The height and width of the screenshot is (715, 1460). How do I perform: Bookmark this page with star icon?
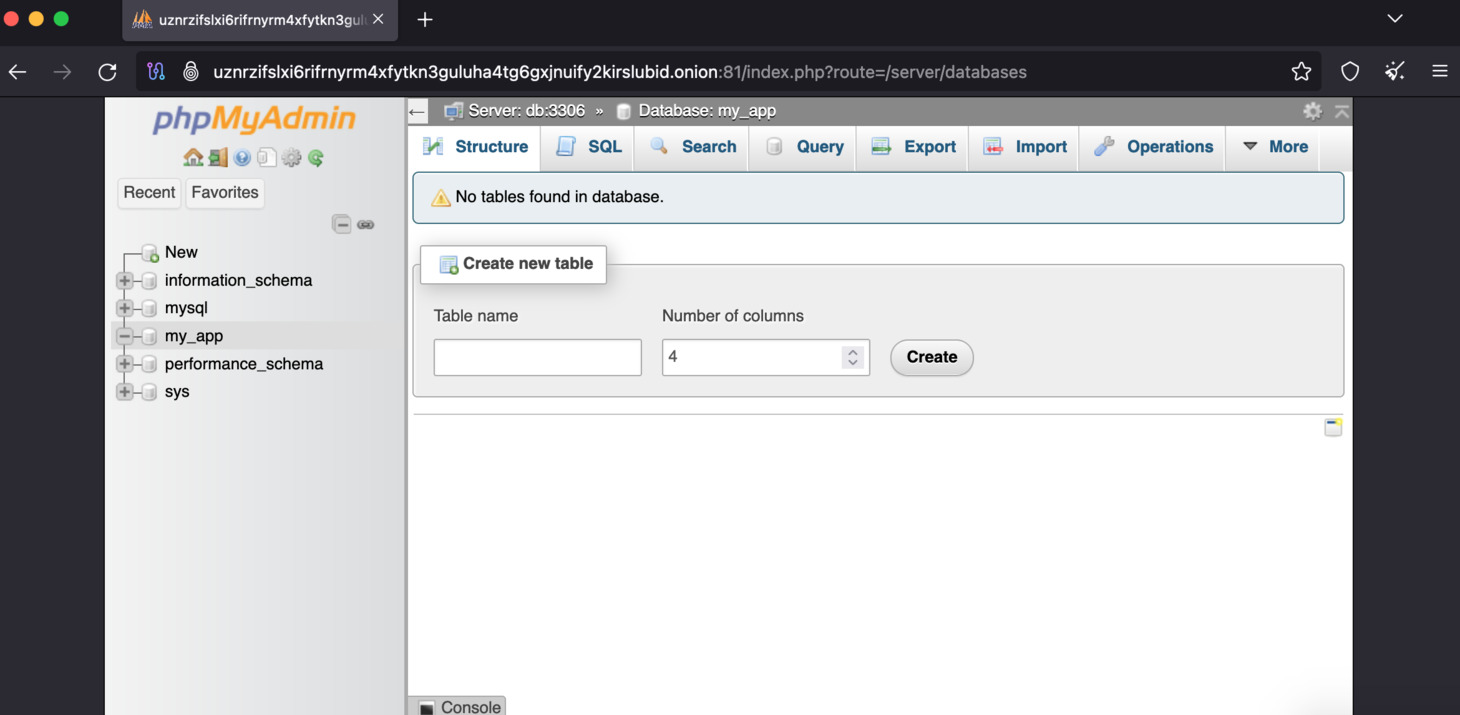pyautogui.click(x=1301, y=71)
